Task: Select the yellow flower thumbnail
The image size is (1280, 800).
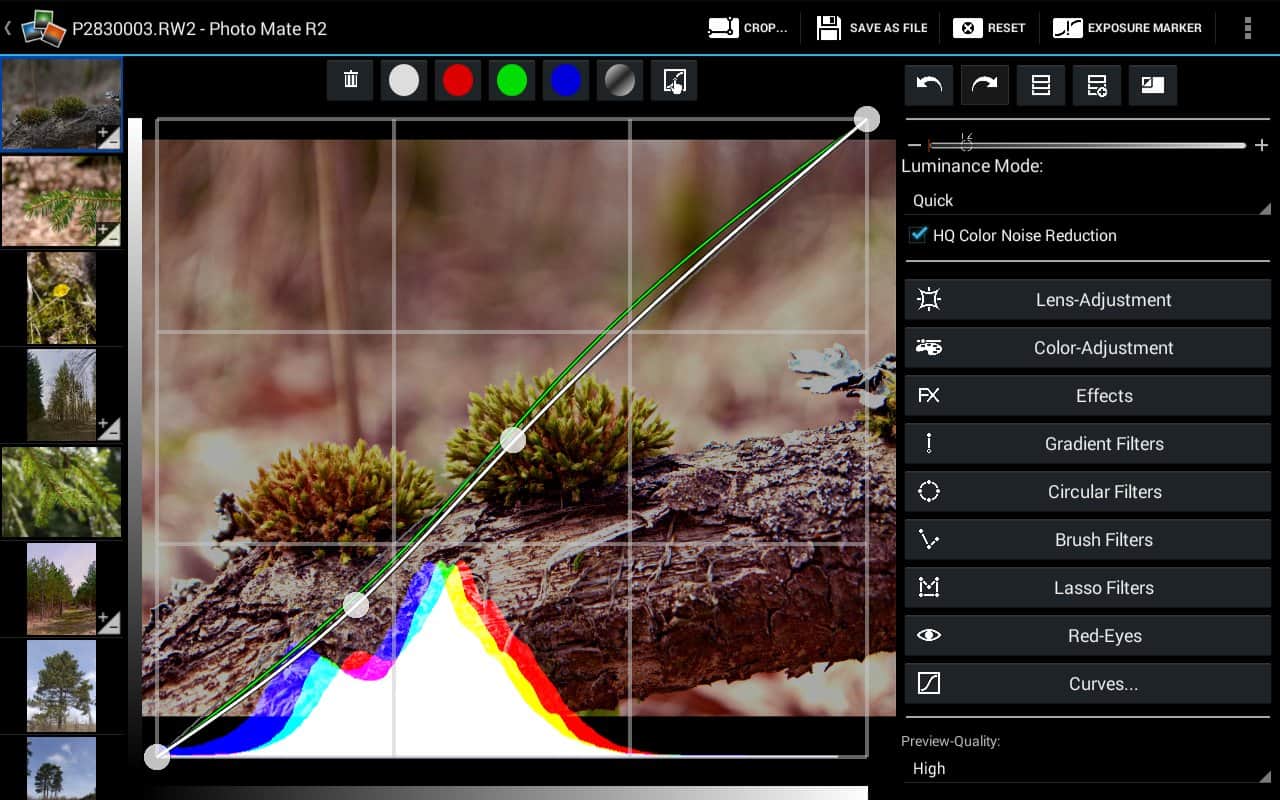Action: [x=61, y=298]
